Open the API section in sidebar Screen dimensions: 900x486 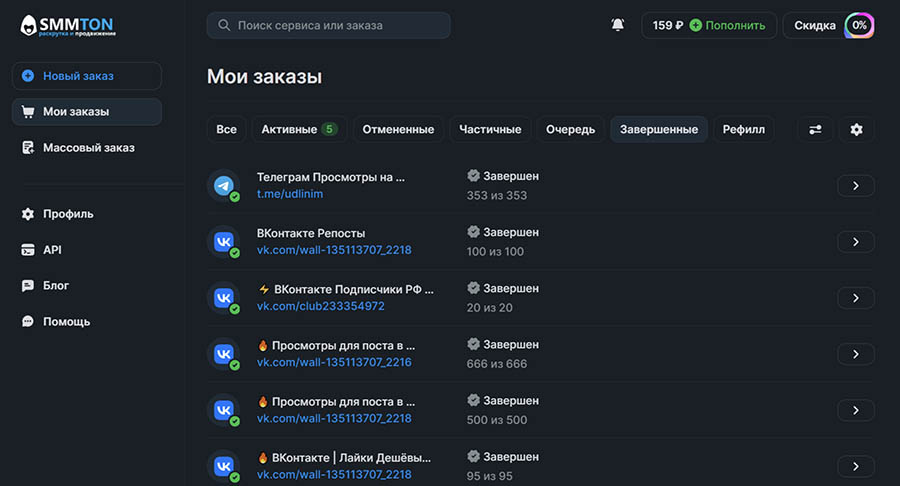coord(52,250)
